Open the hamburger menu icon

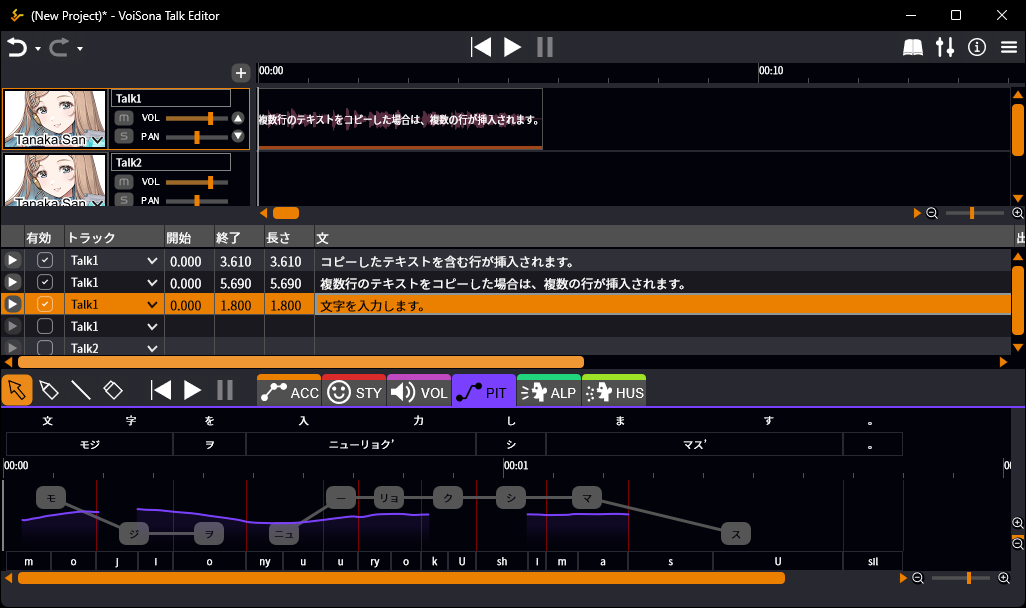(1008, 47)
